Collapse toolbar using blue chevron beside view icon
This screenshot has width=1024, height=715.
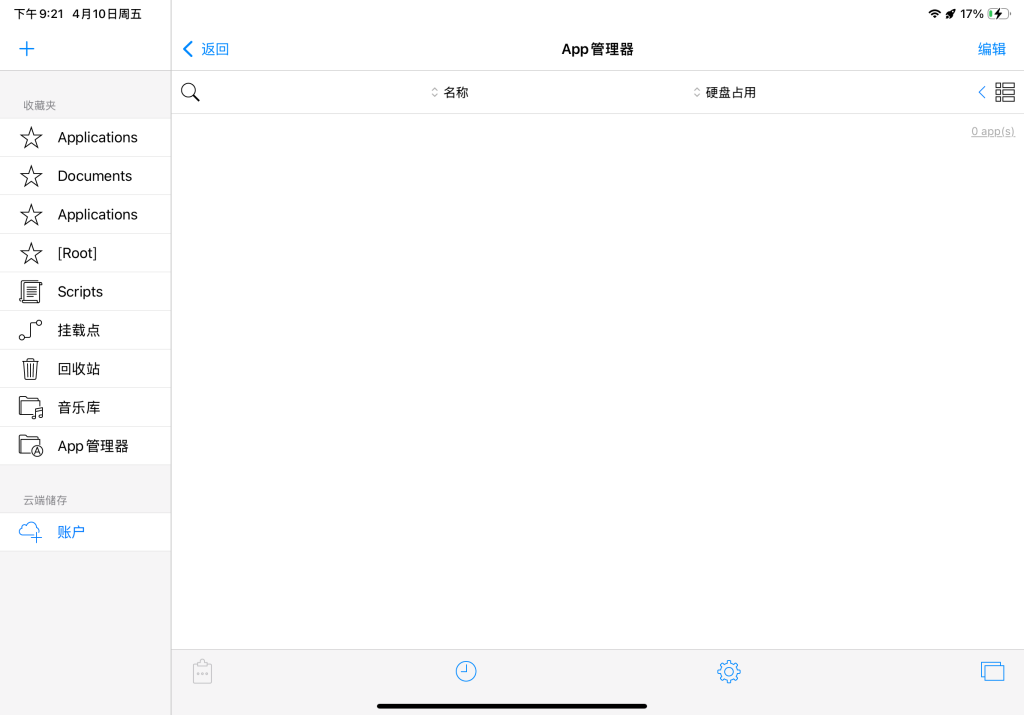point(982,92)
